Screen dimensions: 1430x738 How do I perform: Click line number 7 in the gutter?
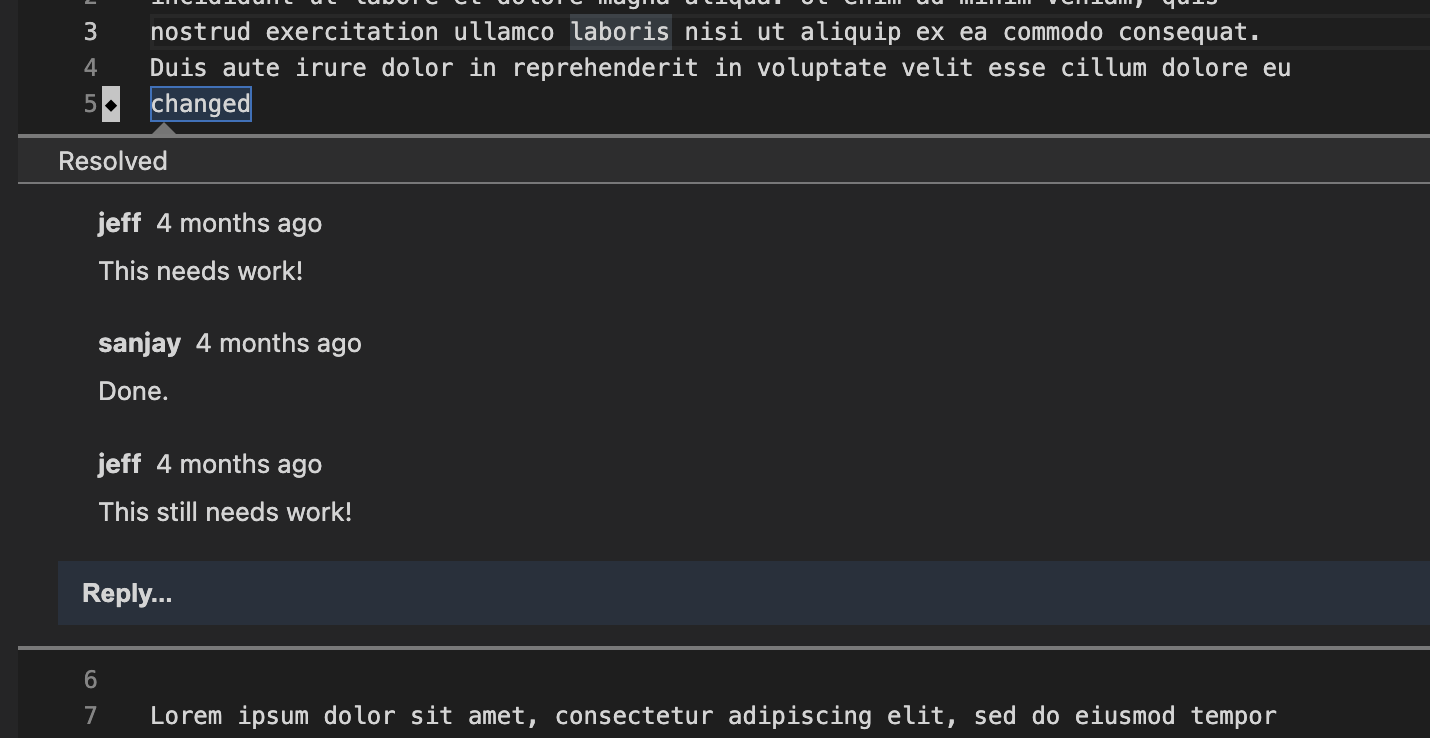[90, 715]
